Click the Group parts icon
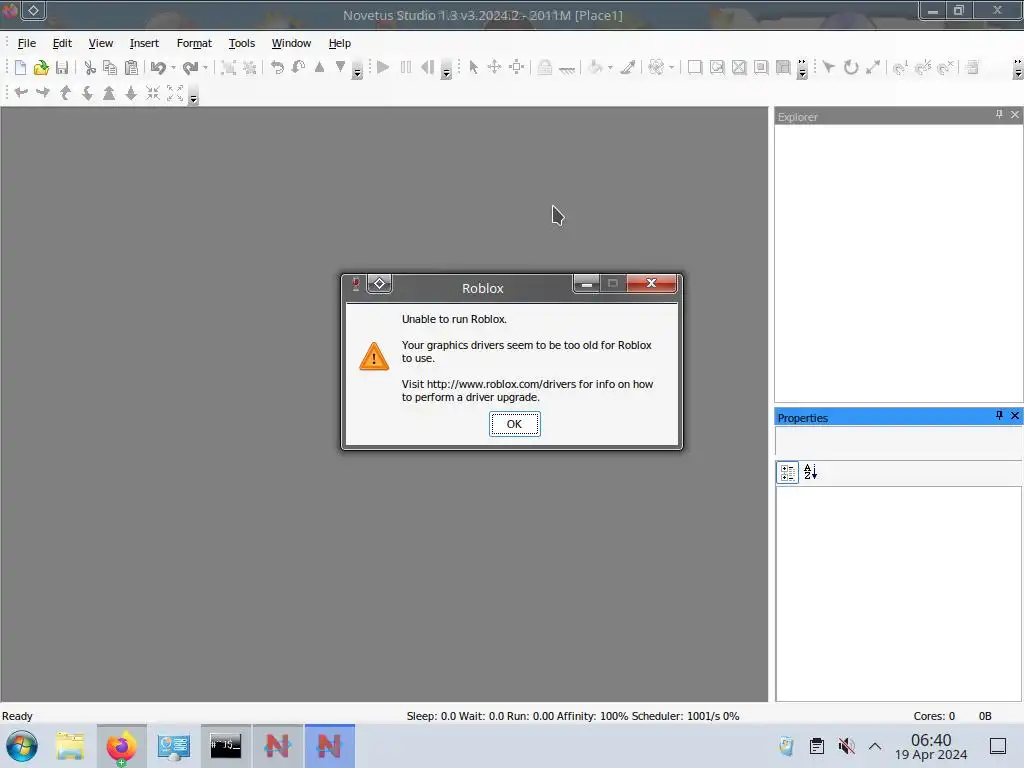This screenshot has width=1024, height=768. click(229, 67)
